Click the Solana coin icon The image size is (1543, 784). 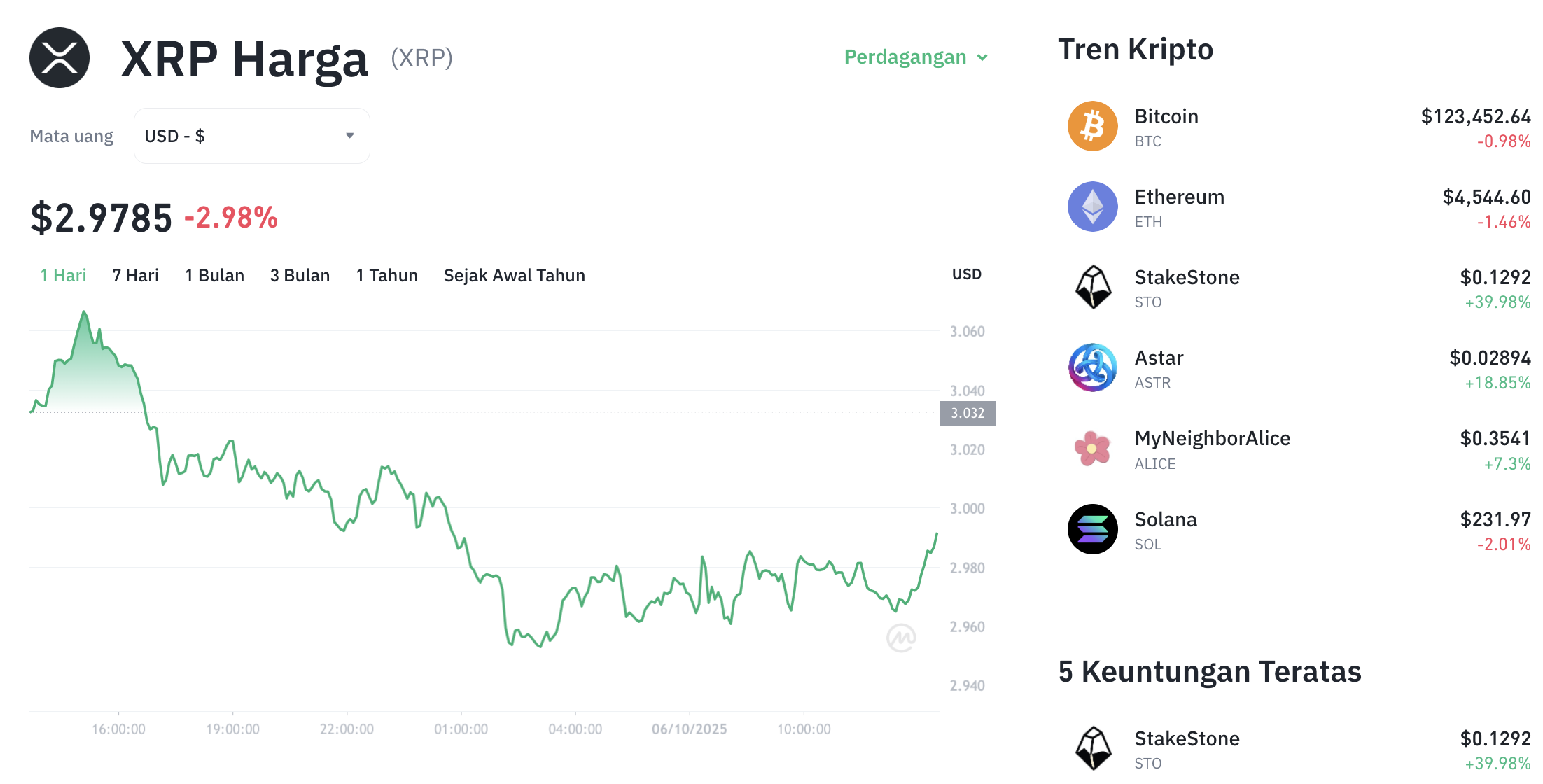tap(1092, 530)
